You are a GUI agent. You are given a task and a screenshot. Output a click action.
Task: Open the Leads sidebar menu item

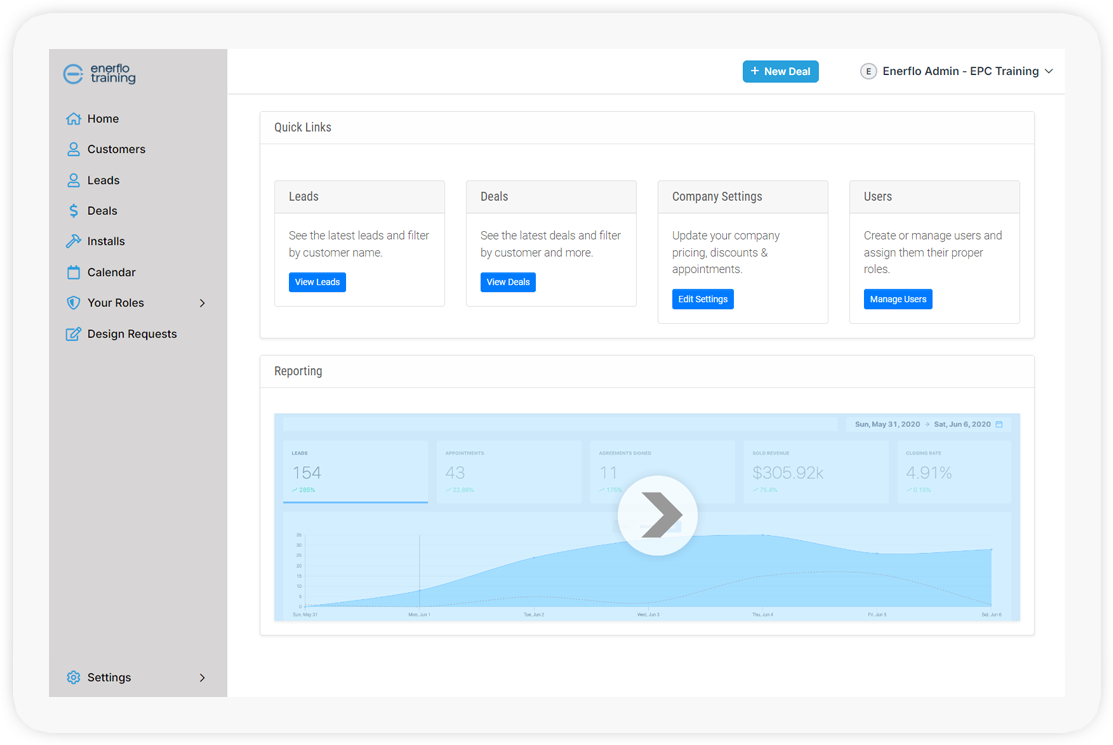[103, 181]
